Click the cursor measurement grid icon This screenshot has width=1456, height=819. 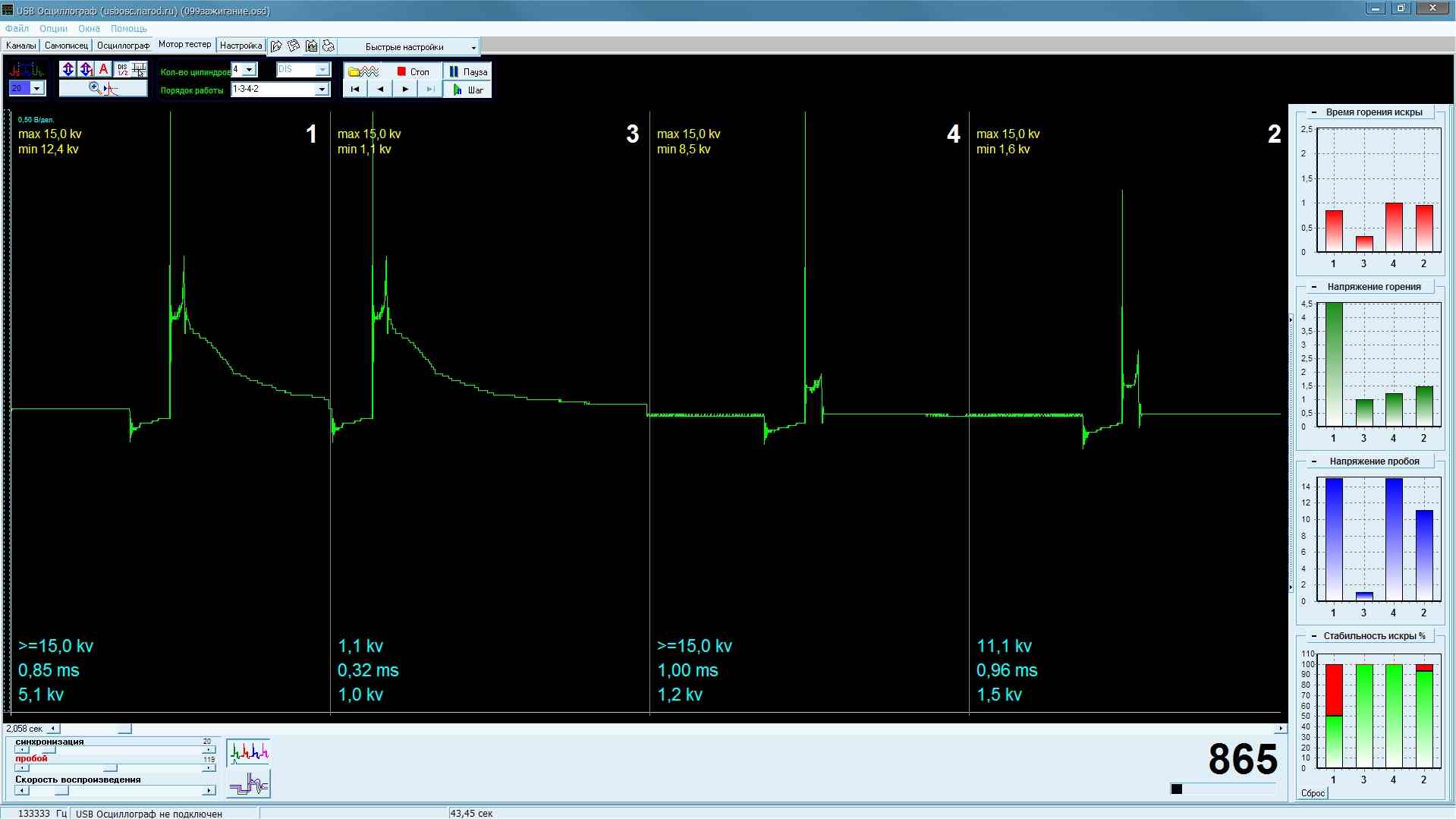pyautogui.click(x=139, y=69)
